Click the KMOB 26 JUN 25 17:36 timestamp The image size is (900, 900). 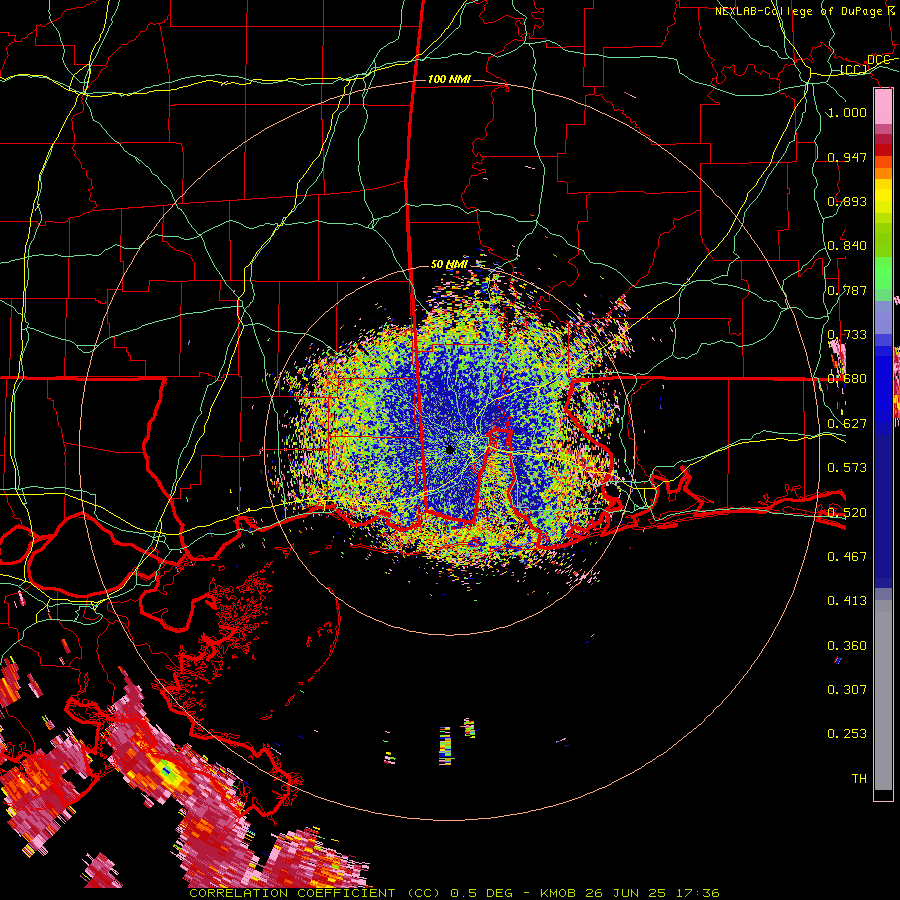tap(630, 893)
